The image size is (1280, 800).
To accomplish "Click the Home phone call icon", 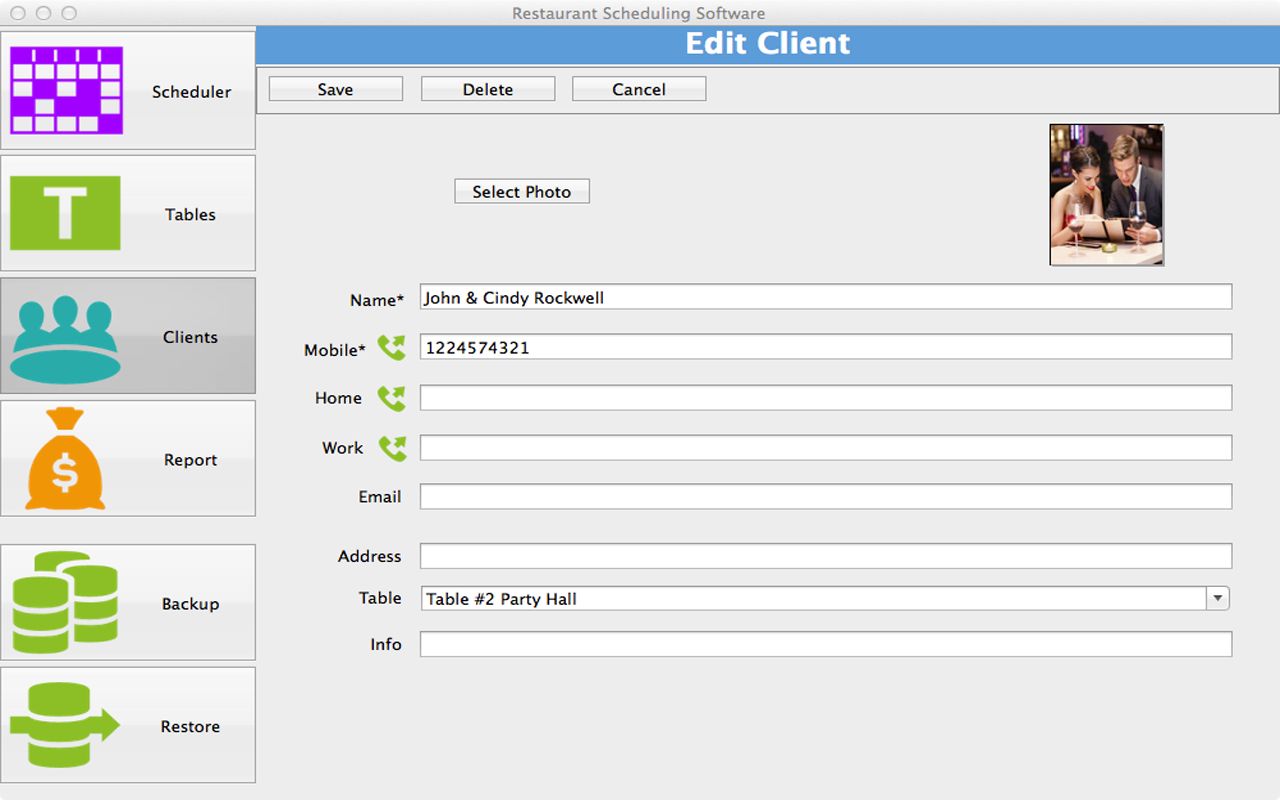I will pos(392,398).
